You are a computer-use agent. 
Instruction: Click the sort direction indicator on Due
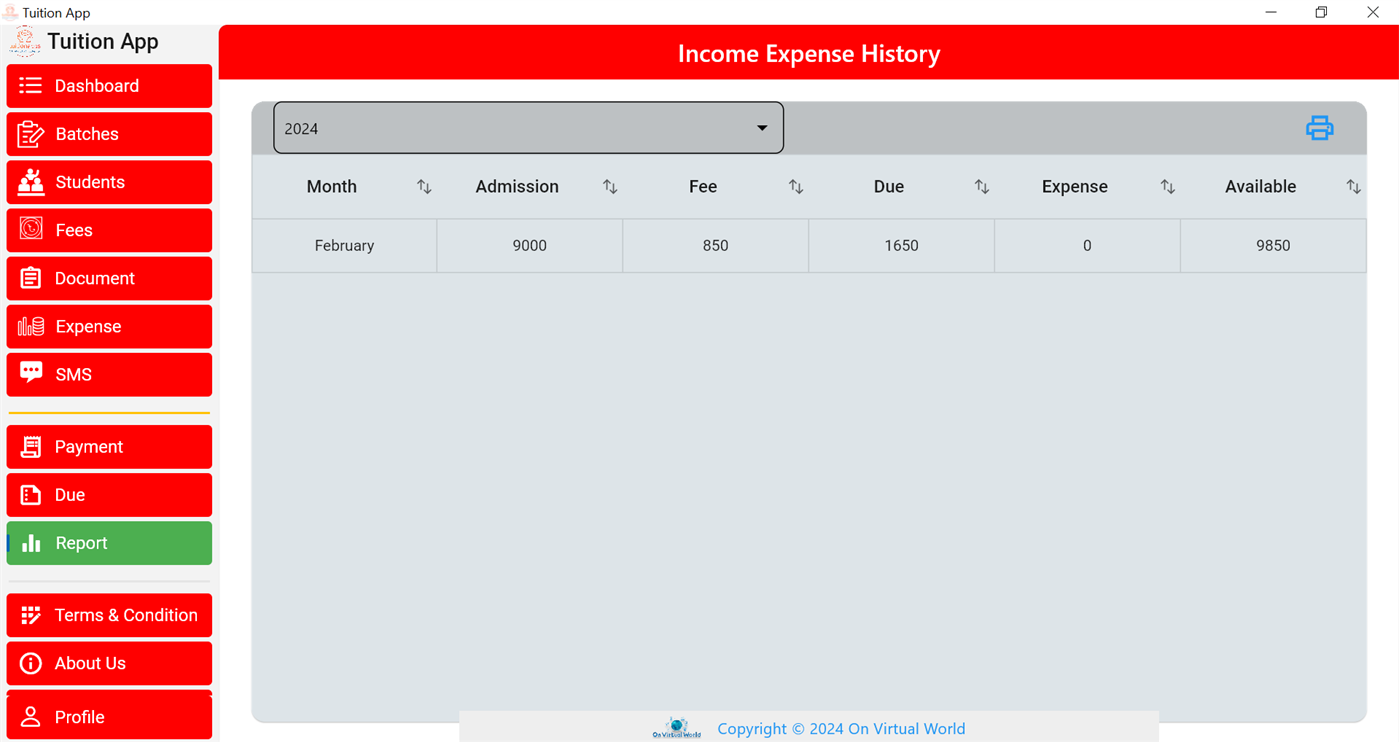coord(981,186)
